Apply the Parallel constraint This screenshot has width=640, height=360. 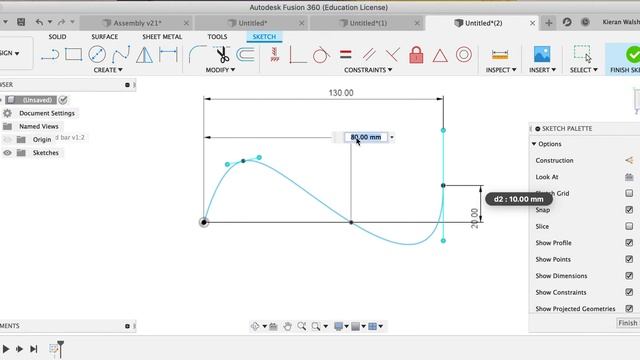[x=369, y=54]
